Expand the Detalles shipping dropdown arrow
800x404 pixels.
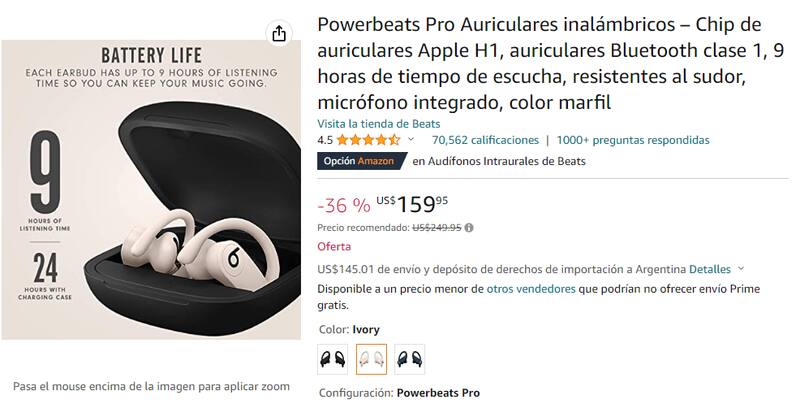(x=741, y=269)
